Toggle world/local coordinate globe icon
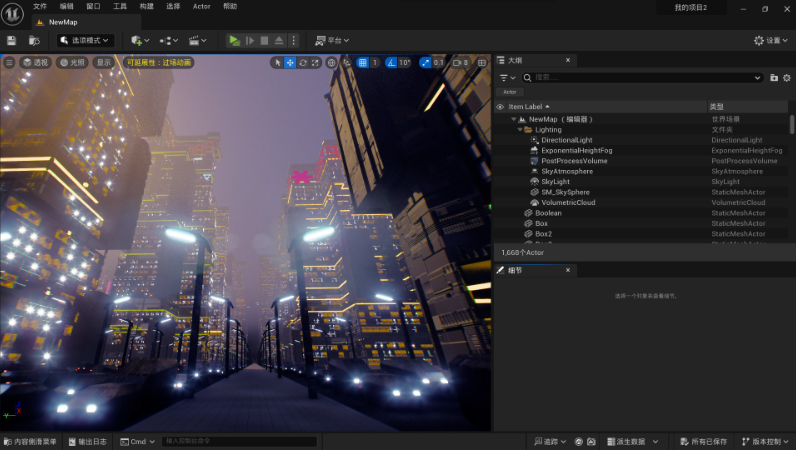This screenshot has width=796, height=450. 331,62
